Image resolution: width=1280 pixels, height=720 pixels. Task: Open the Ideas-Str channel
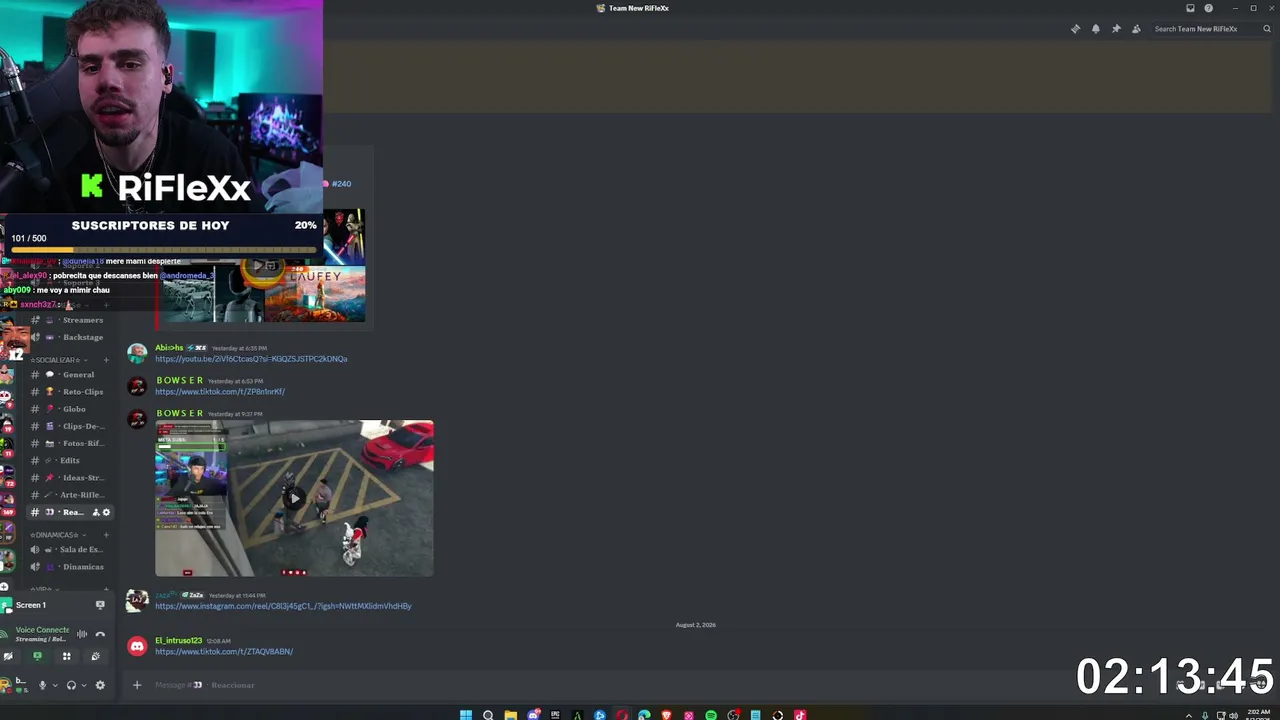click(x=70, y=478)
